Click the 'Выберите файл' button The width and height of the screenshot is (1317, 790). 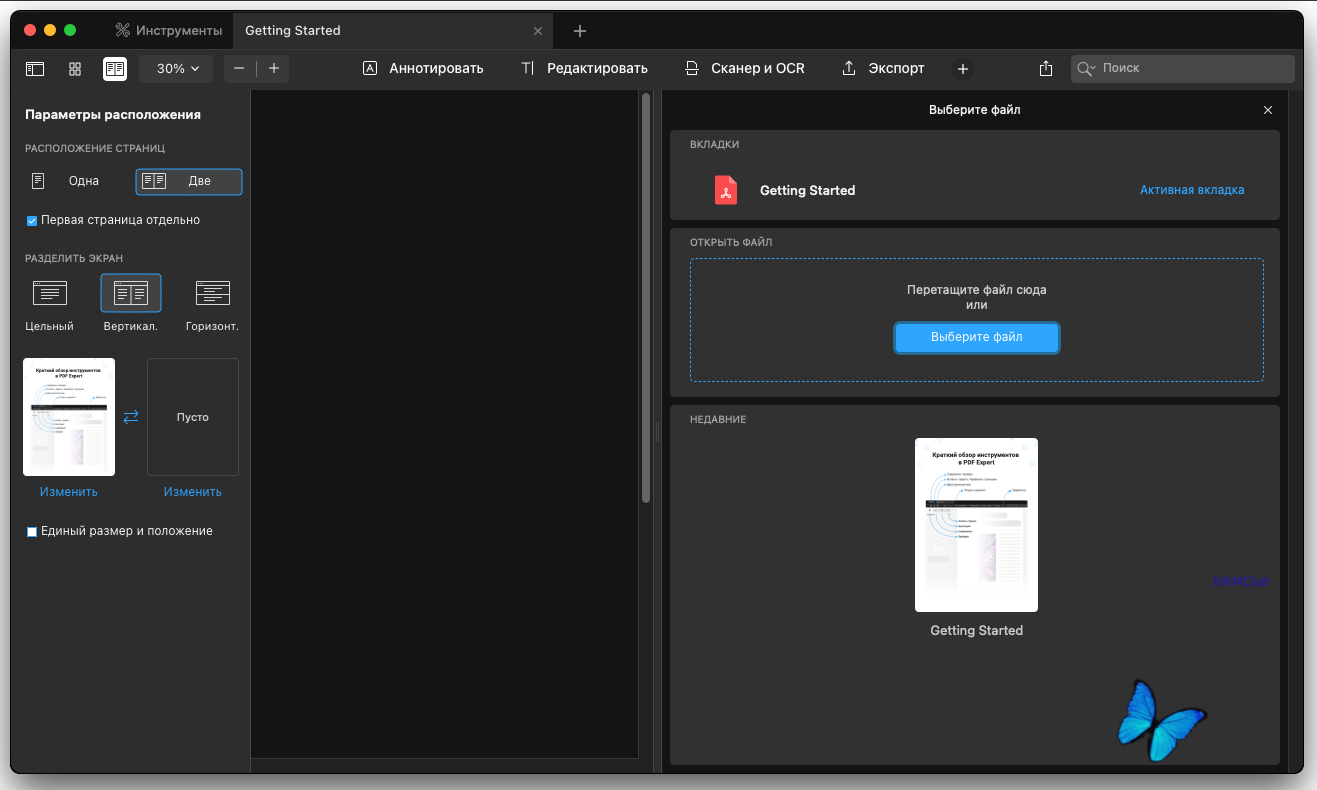click(x=976, y=338)
